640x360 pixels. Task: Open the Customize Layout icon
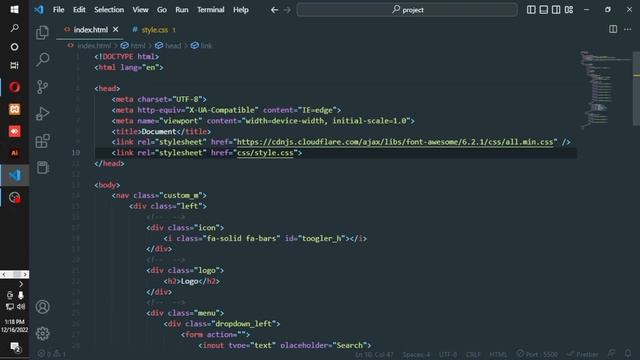(x=569, y=10)
